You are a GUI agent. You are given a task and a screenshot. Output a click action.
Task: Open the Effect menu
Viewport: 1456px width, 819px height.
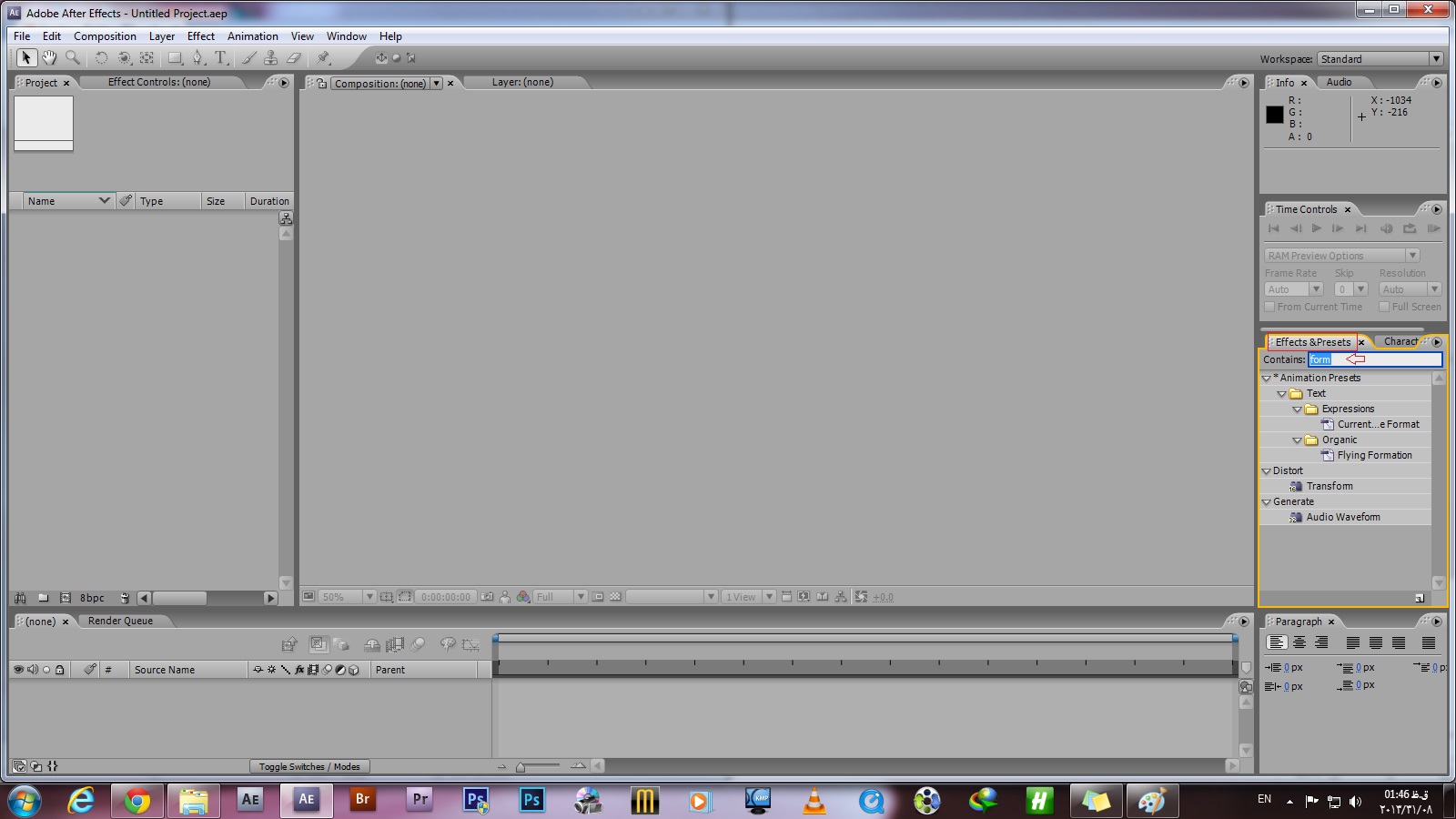(x=201, y=36)
